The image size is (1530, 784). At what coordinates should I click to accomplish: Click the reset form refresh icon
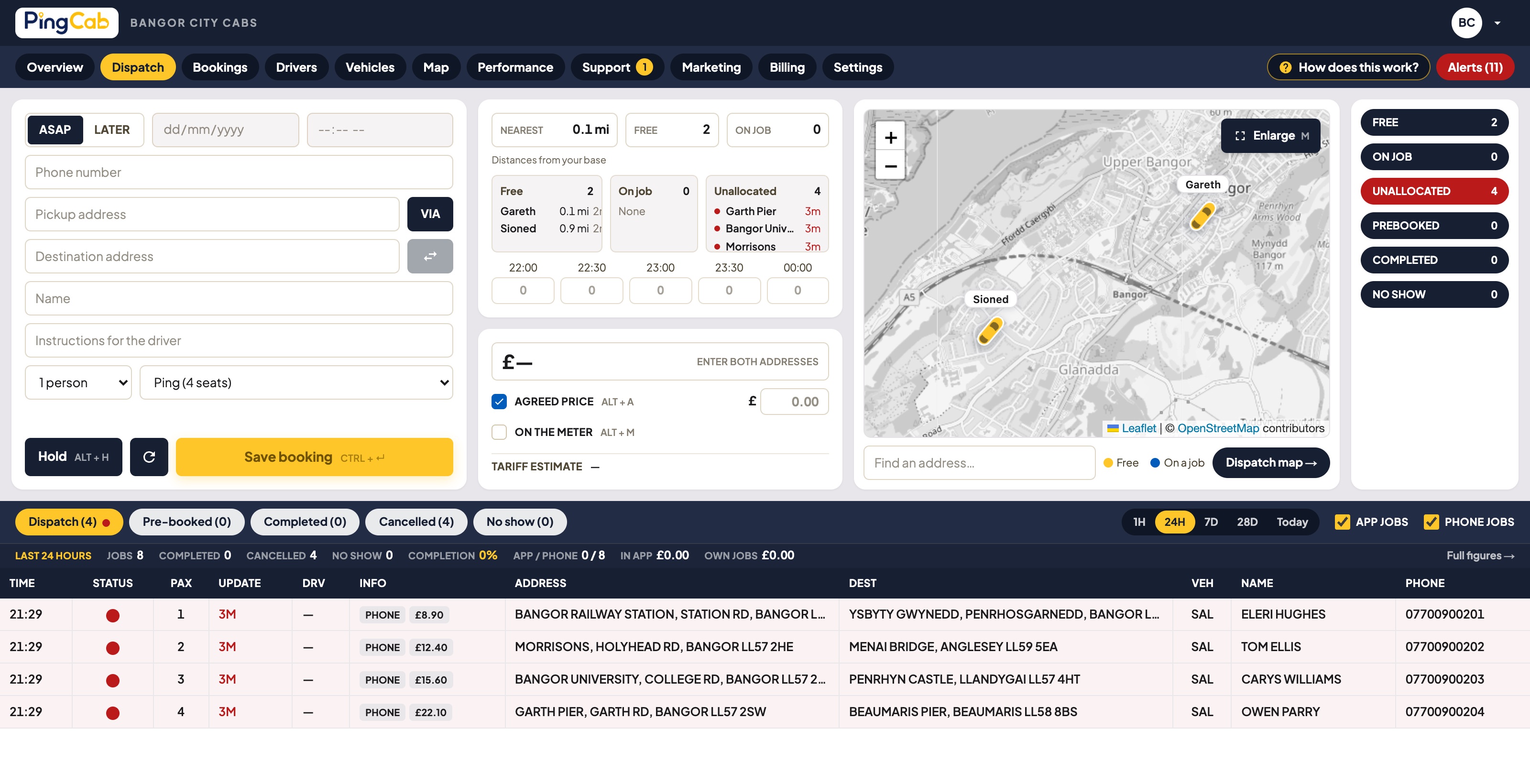click(x=149, y=457)
